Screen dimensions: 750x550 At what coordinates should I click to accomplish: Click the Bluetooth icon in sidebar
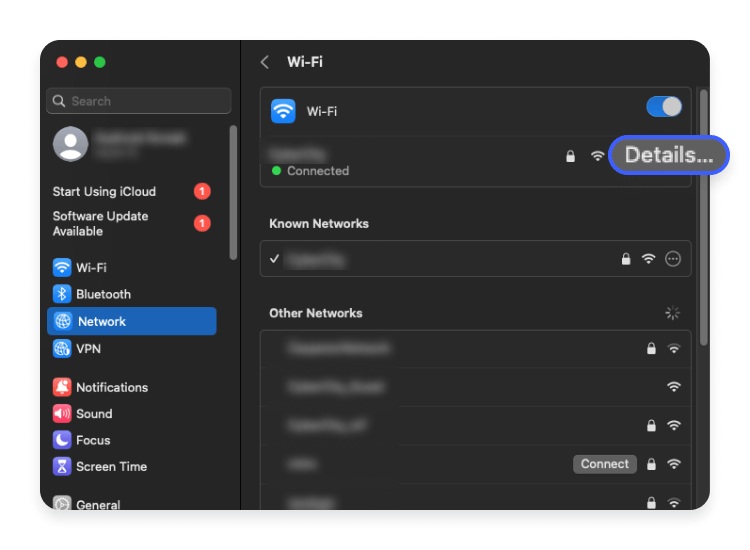click(x=62, y=294)
